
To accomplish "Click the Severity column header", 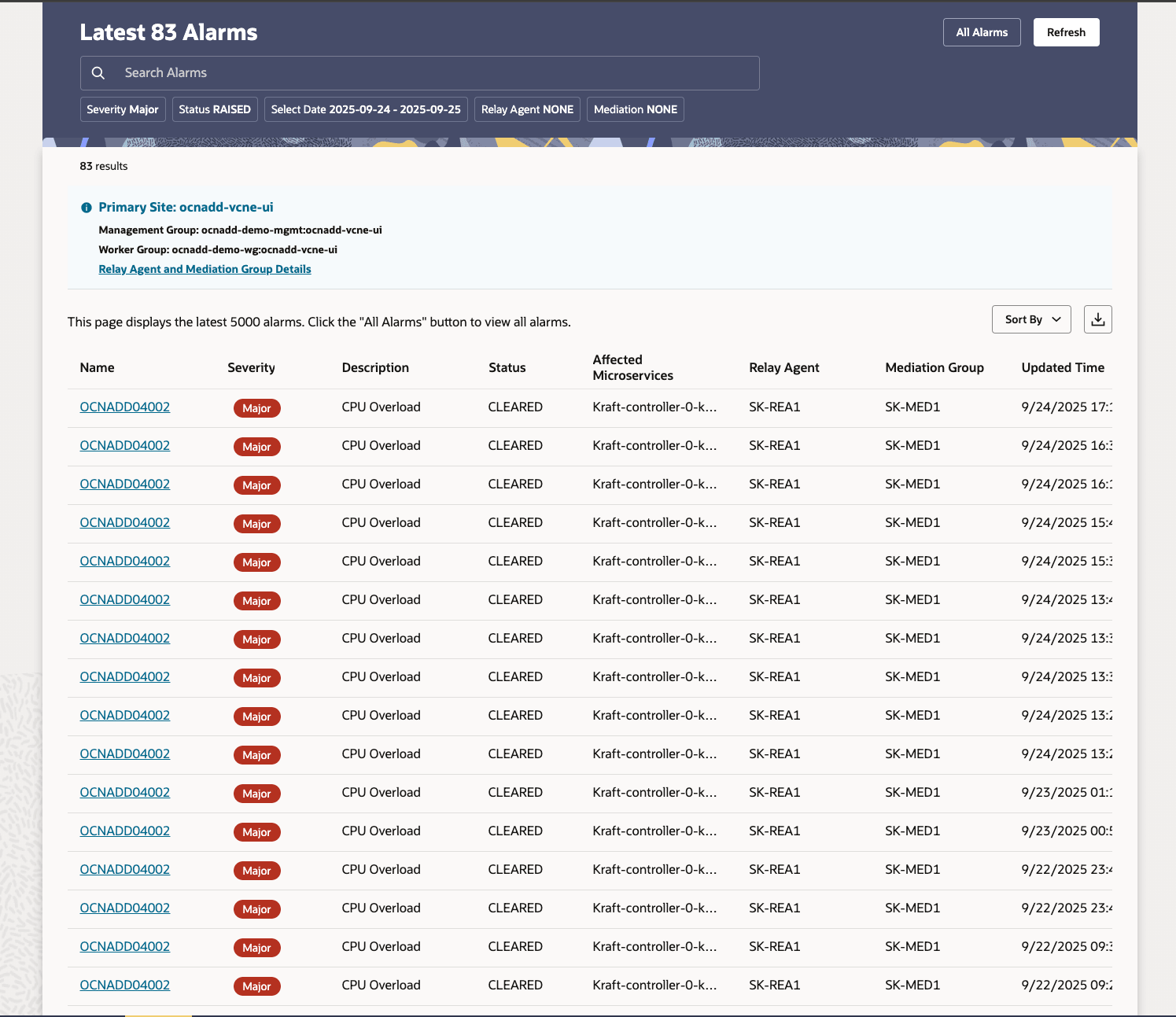I will tap(251, 367).
